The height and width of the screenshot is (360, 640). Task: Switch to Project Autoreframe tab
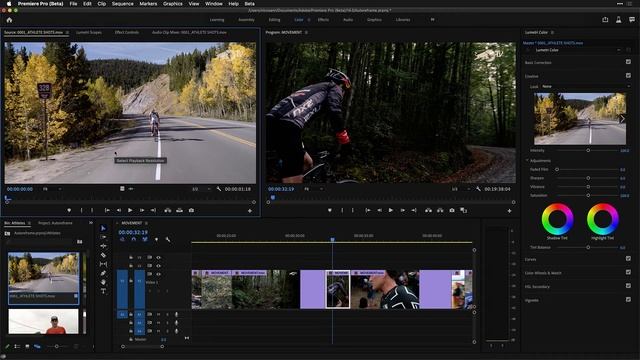click(x=55, y=223)
